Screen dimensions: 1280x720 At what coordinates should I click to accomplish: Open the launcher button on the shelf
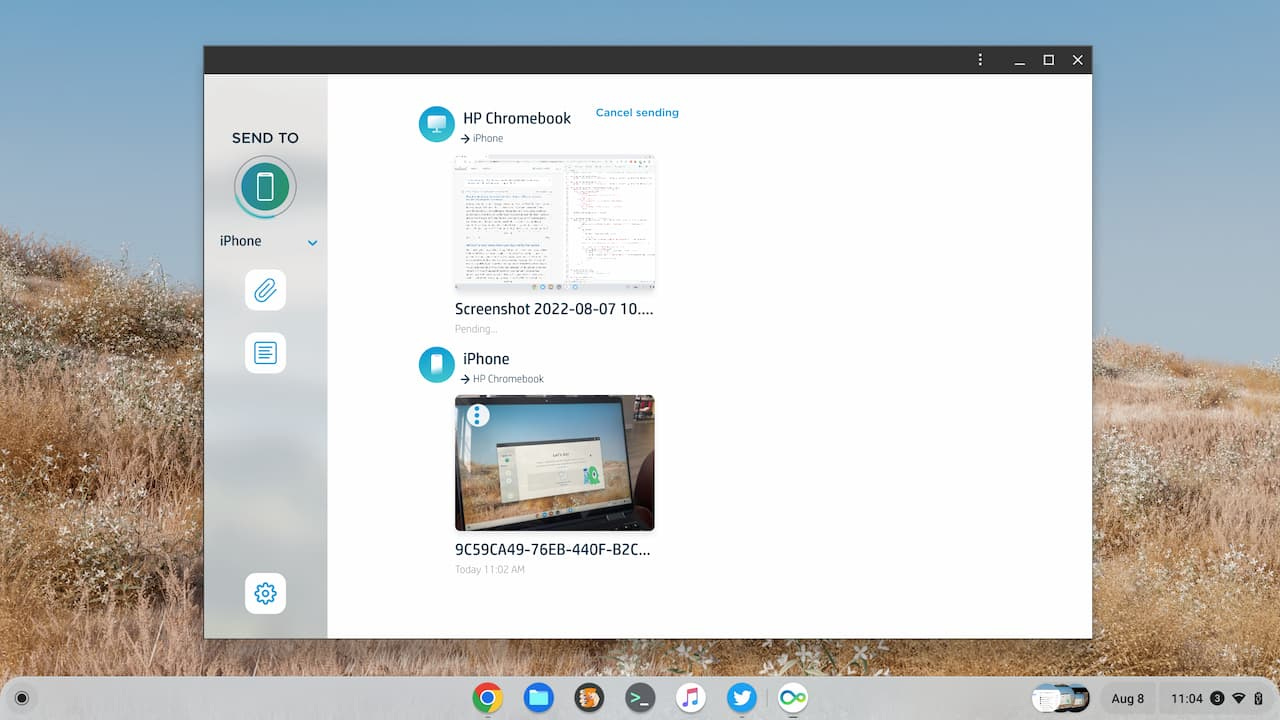click(x=22, y=698)
